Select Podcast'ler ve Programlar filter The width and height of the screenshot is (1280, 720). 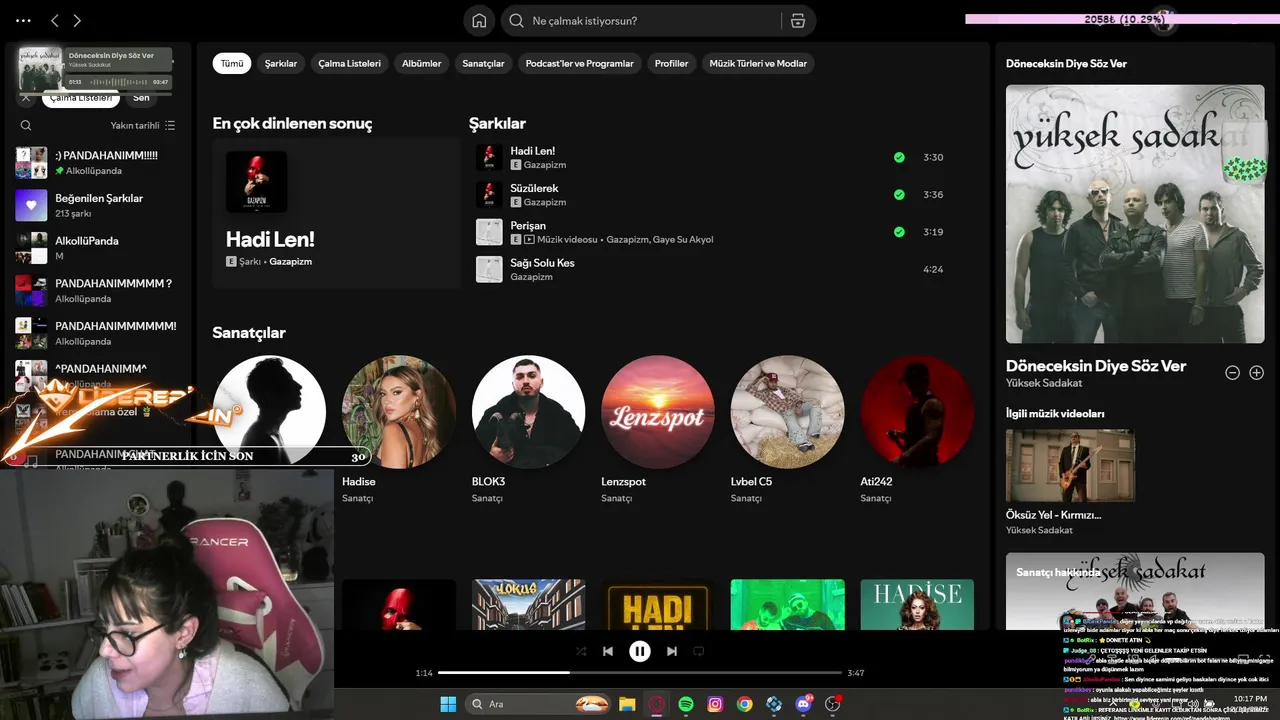(x=580, y=63)
